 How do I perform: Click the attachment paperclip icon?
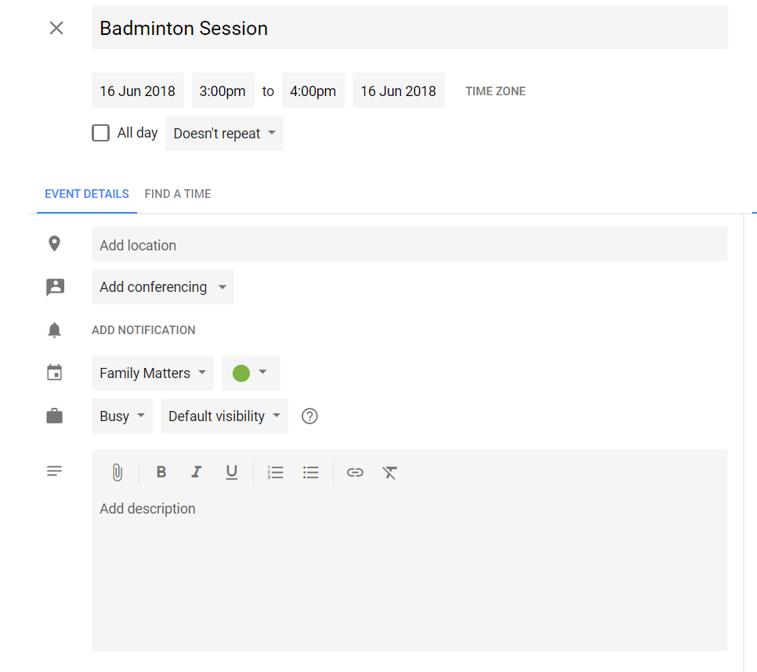[x=117, y=472]
